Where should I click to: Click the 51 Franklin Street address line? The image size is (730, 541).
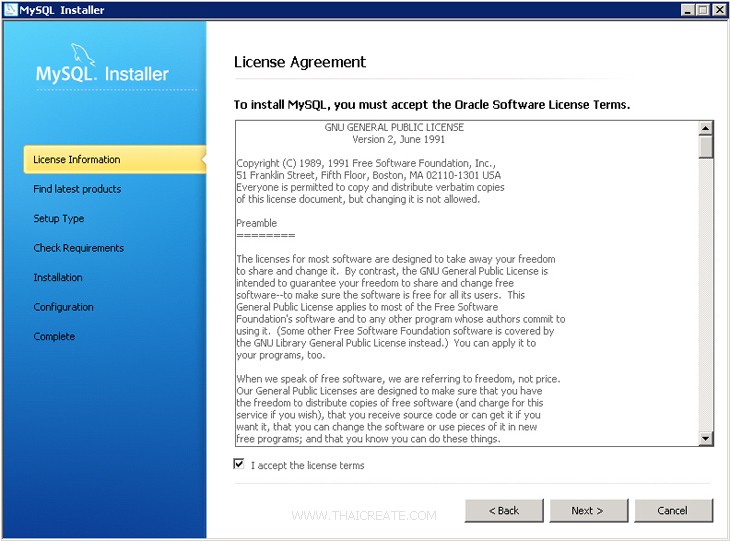coord(369,176)
